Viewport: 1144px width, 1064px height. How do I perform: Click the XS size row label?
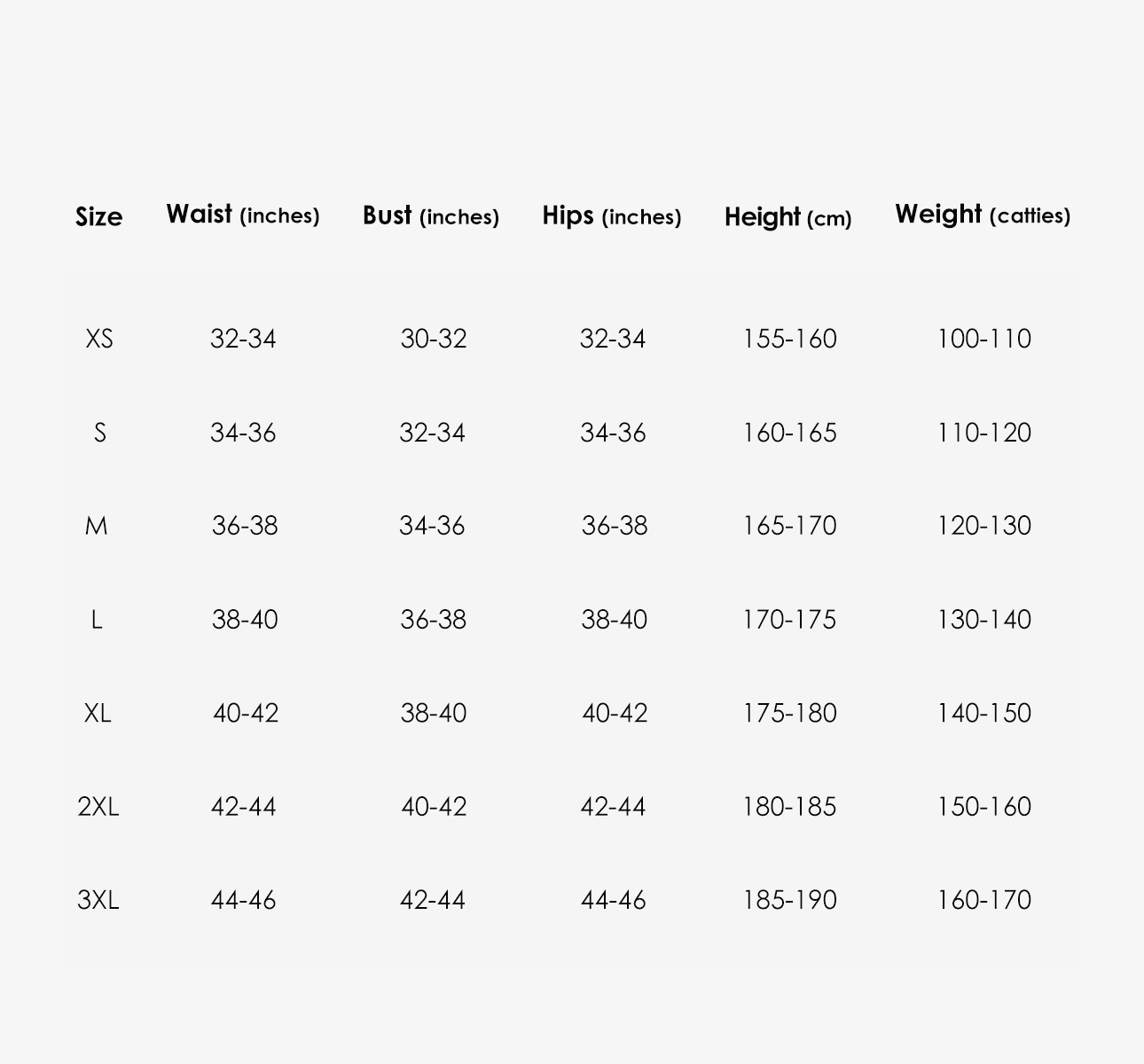[99, 339]
